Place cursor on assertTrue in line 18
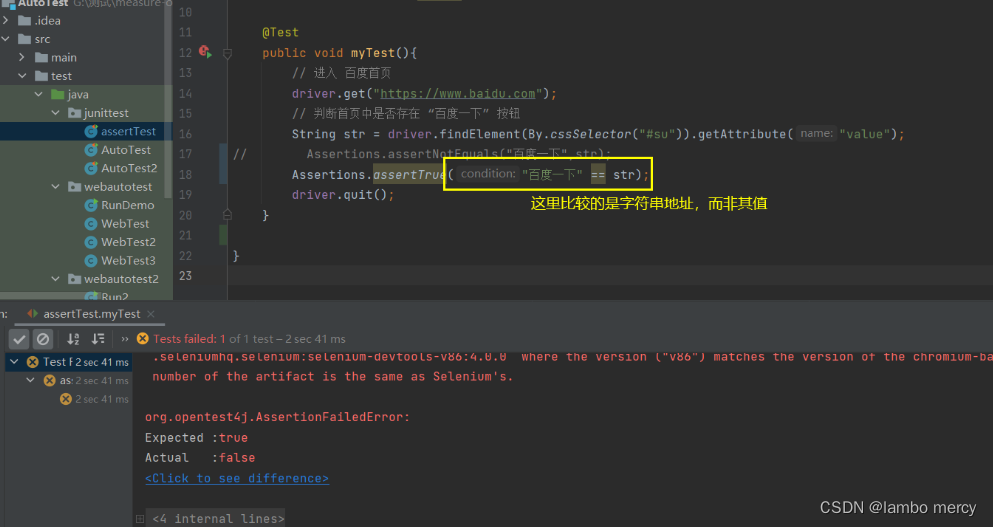993x527 pixels. 409,175
